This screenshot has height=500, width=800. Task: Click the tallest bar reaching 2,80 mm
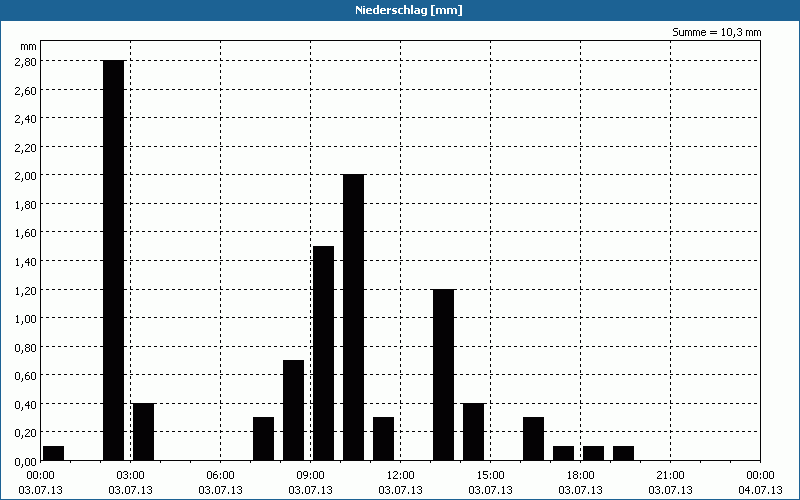pos(114,260)
